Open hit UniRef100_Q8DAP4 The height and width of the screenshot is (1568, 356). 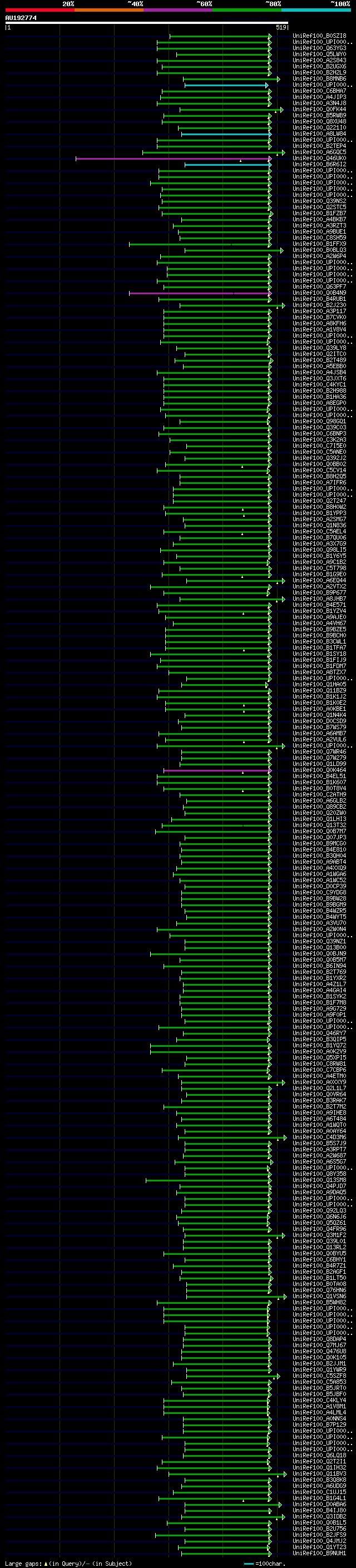coord(319,1339)
